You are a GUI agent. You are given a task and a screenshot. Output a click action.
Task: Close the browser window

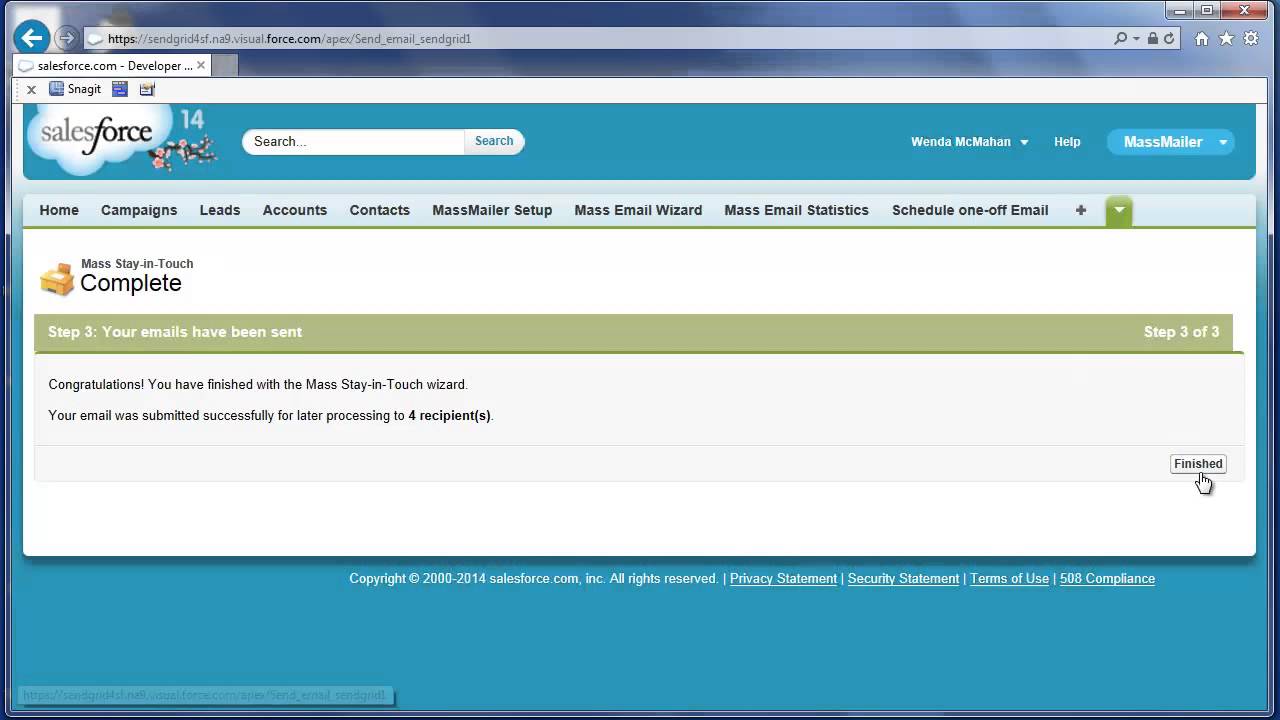tap(1245, 10)
